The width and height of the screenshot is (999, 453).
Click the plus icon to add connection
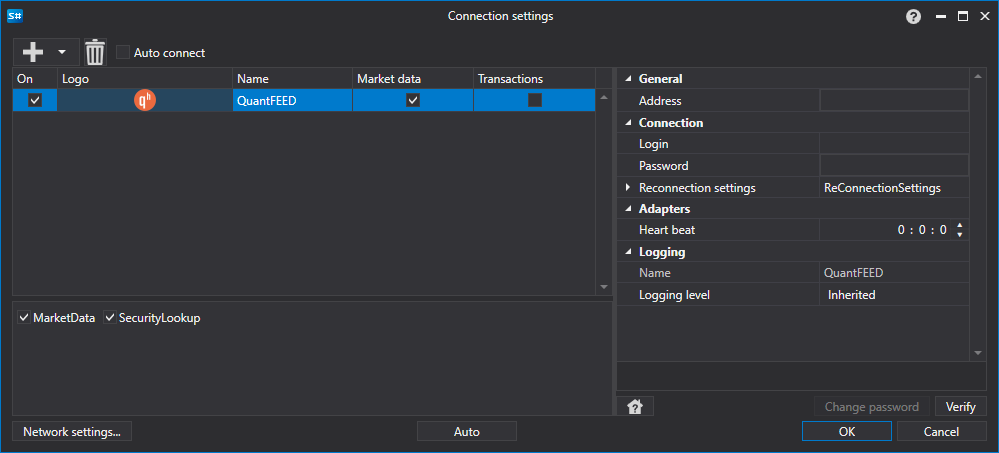coord(32,52)
